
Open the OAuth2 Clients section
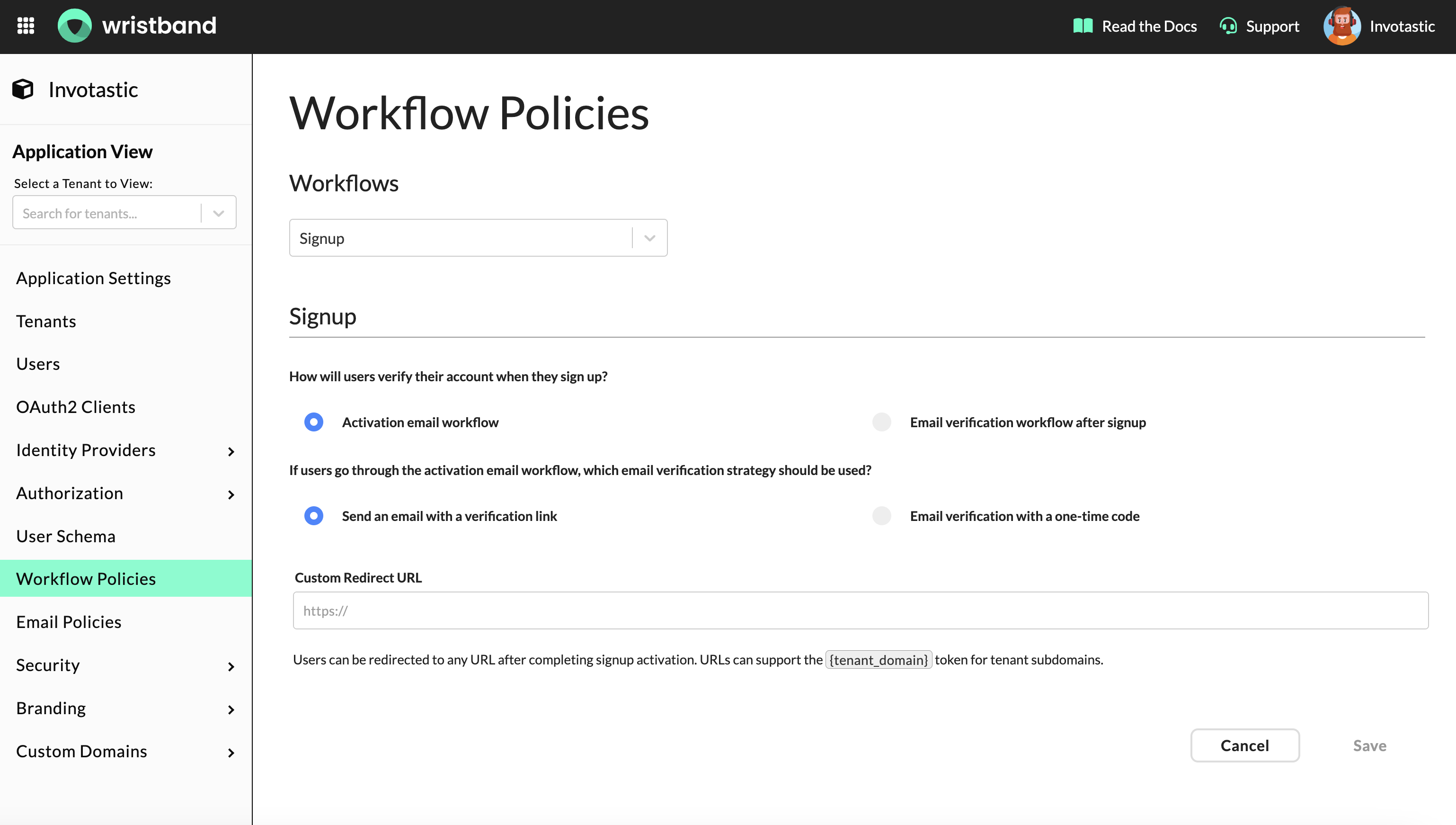pyautogui.click(x=75, y=407)
